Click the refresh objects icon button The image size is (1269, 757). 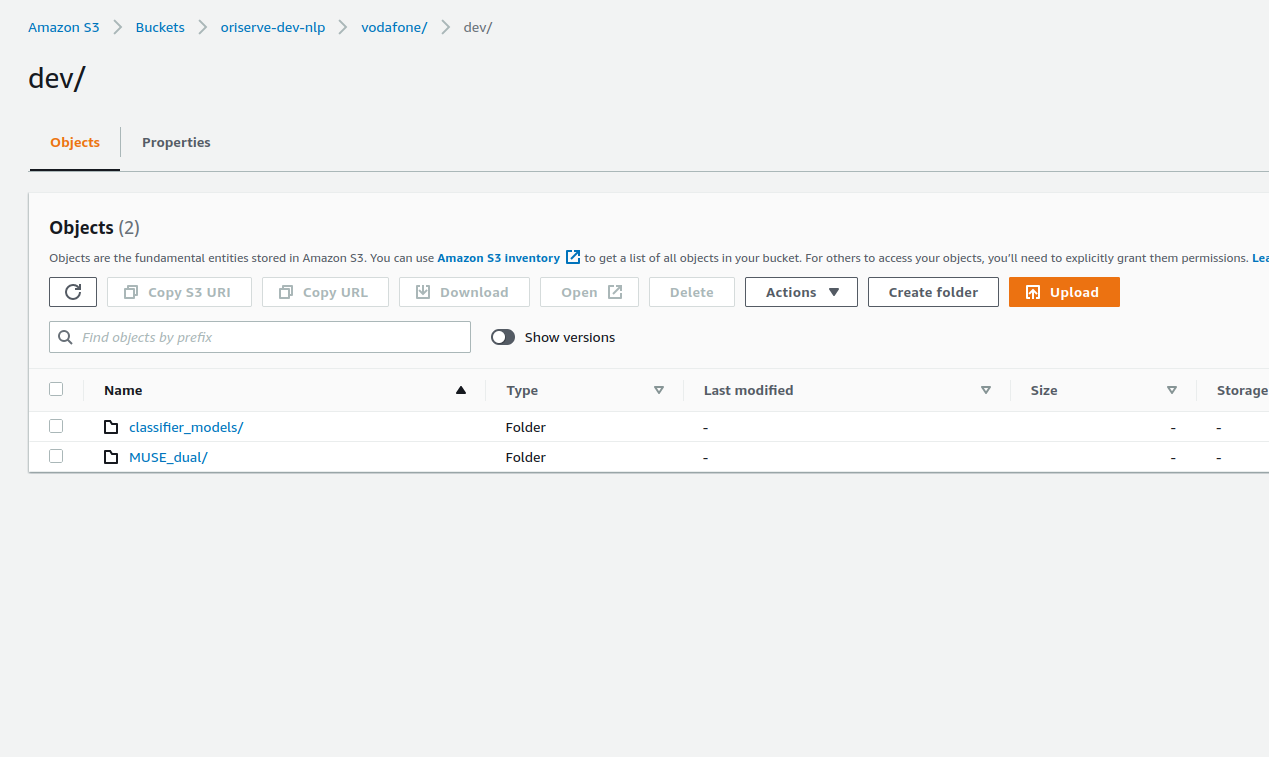click(73, 292)
